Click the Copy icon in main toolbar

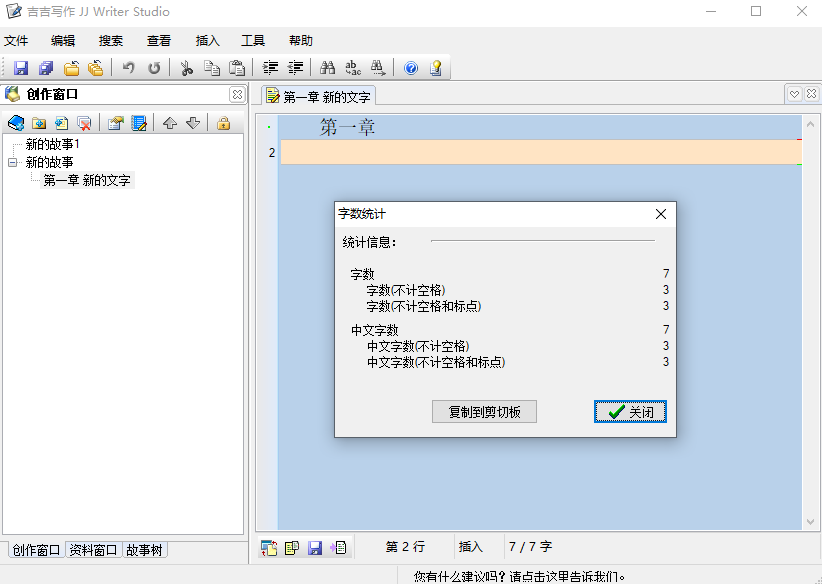(x=212, y=68)
